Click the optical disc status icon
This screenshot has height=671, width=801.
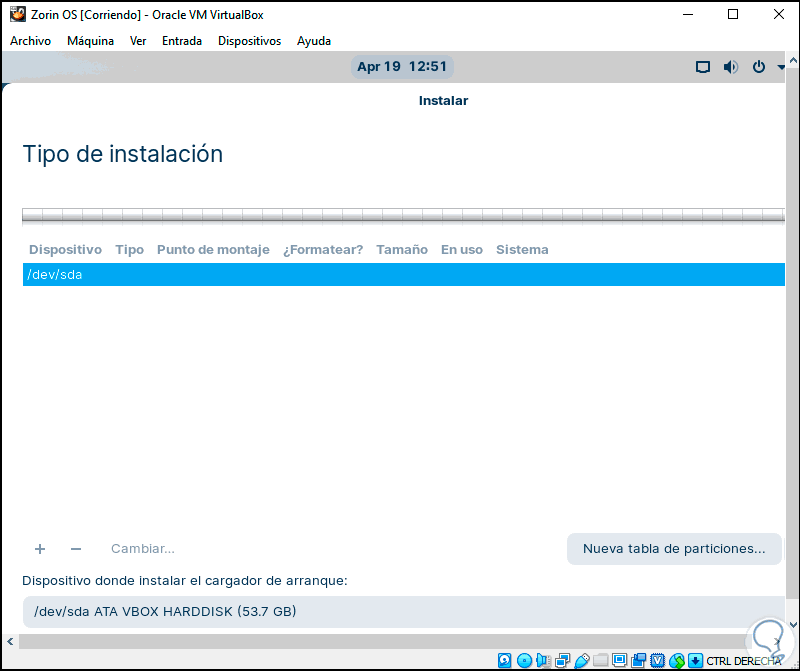[x=524, y=661]
